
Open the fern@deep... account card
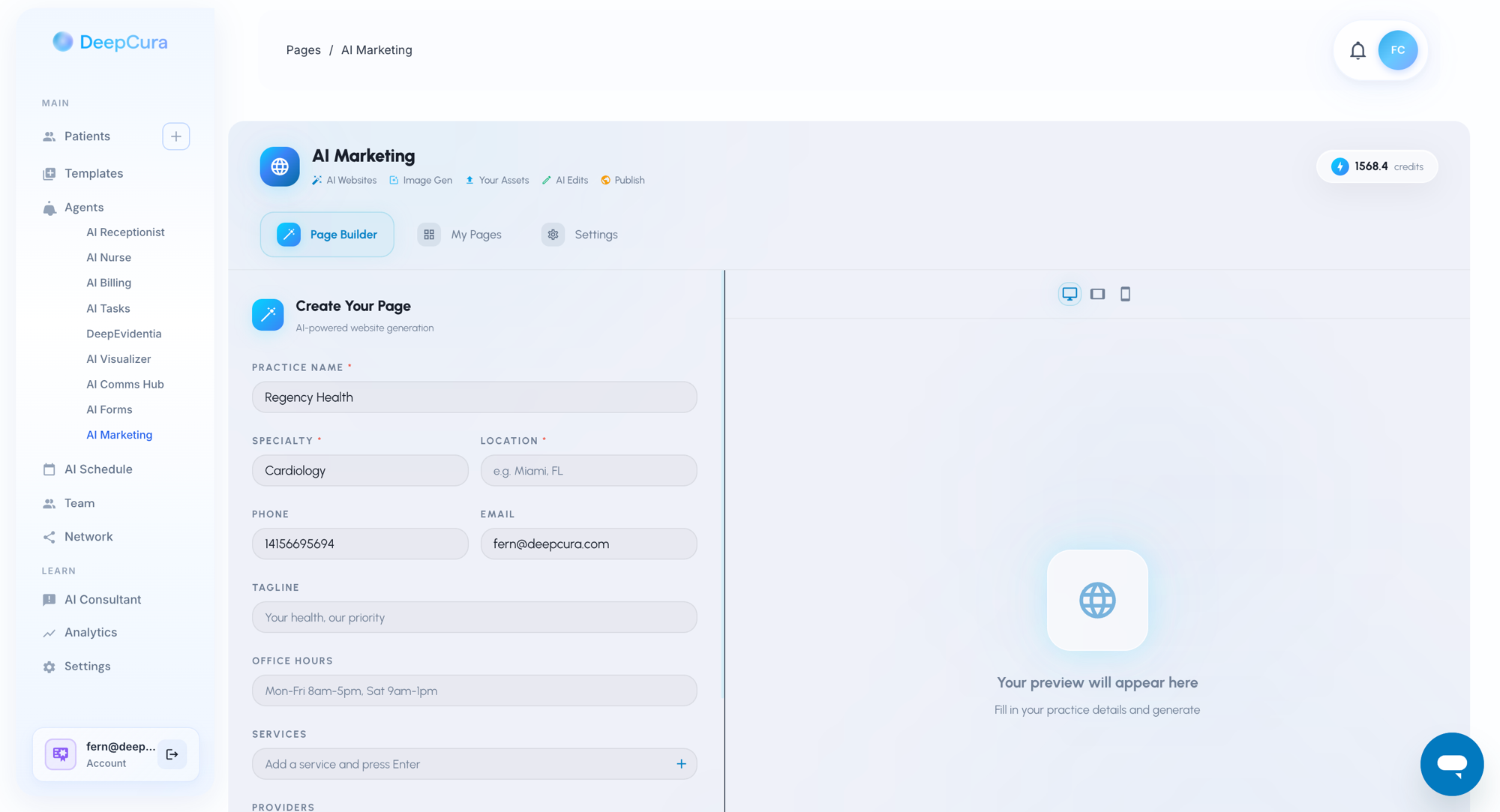(x=115, y=754)
